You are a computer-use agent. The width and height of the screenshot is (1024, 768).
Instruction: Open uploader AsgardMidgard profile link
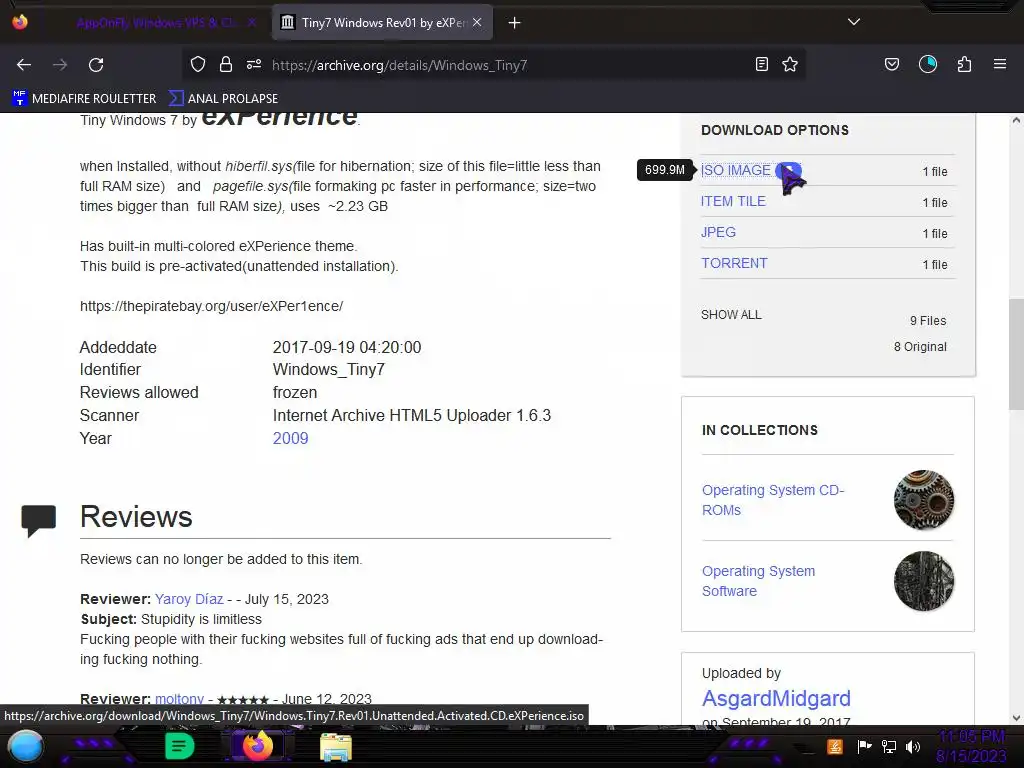pyautogui.click(x=776, y=698)
